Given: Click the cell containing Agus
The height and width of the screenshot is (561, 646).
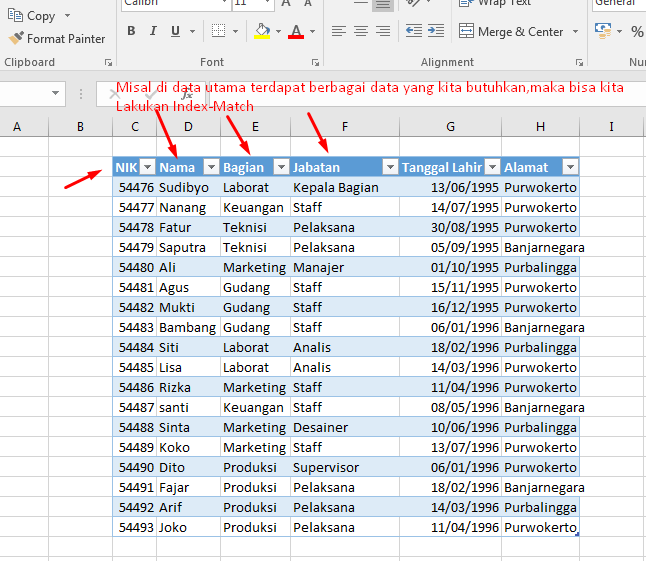Looking at the screenshot, I should [188, 287].
